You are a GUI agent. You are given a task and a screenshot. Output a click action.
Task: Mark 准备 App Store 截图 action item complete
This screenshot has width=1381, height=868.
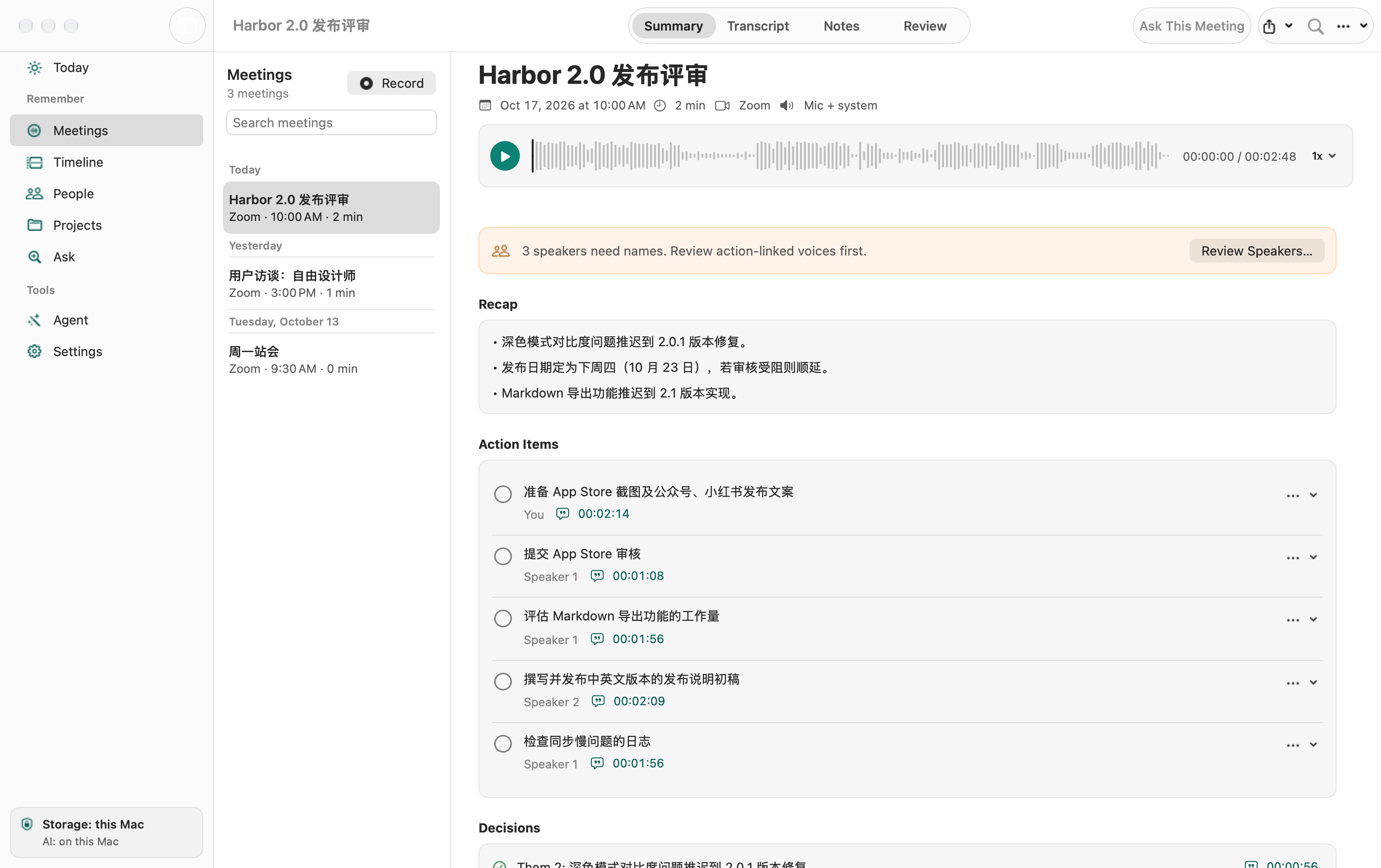(503, 494)
